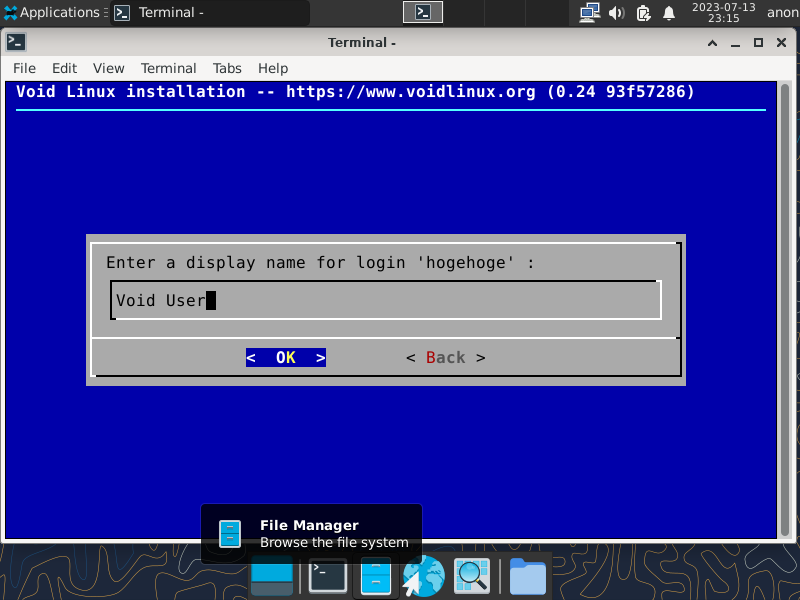Maximize the Terminal window
This screenshot has height=600, width=800.
(x=758, y=43)
